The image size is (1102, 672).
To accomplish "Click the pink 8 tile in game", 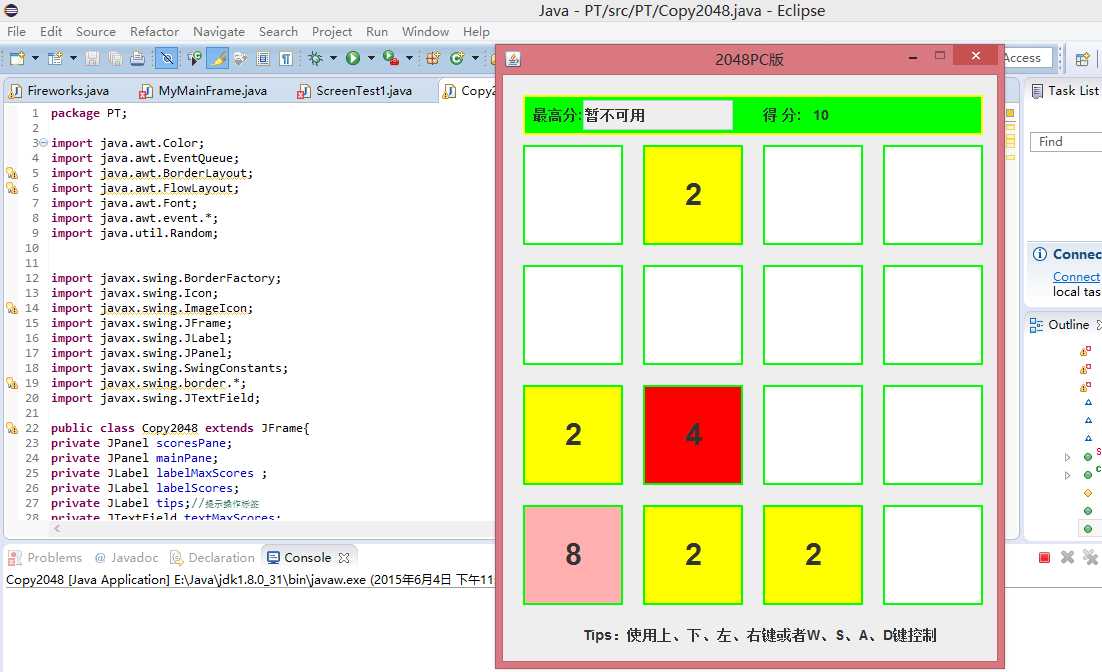I will point(573,555).
